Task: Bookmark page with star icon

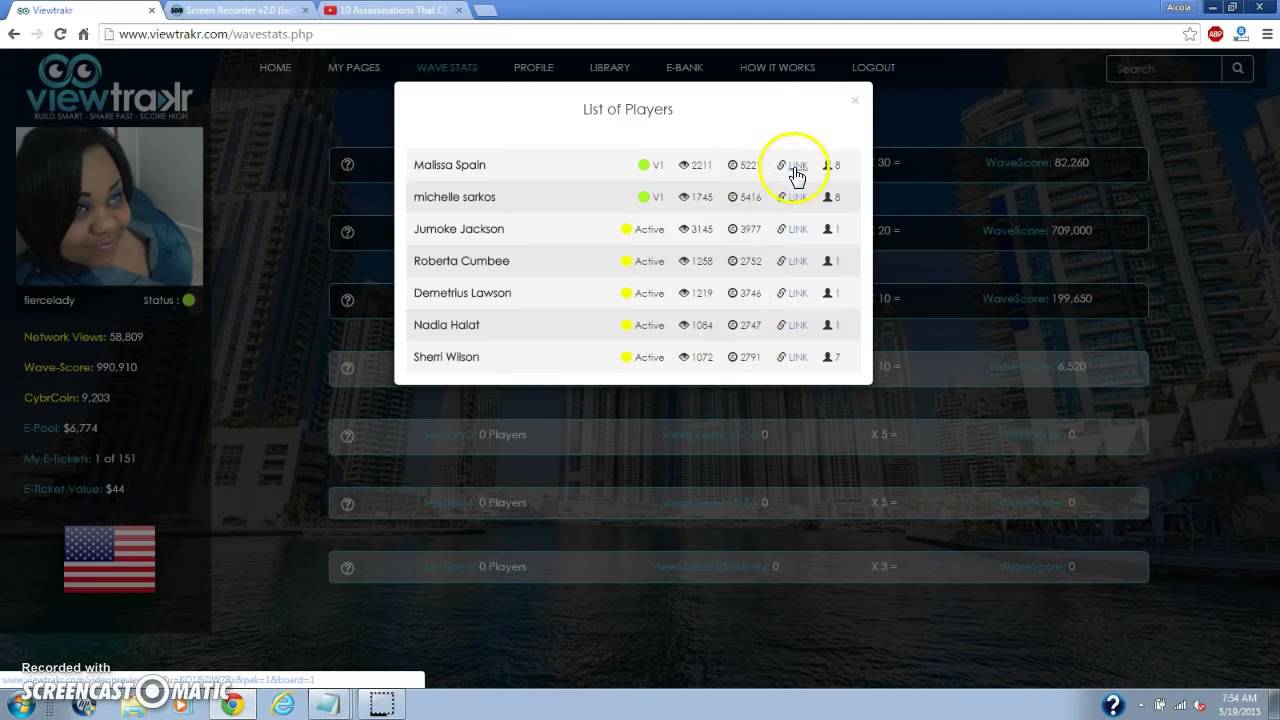Action: coord(1190,34)
